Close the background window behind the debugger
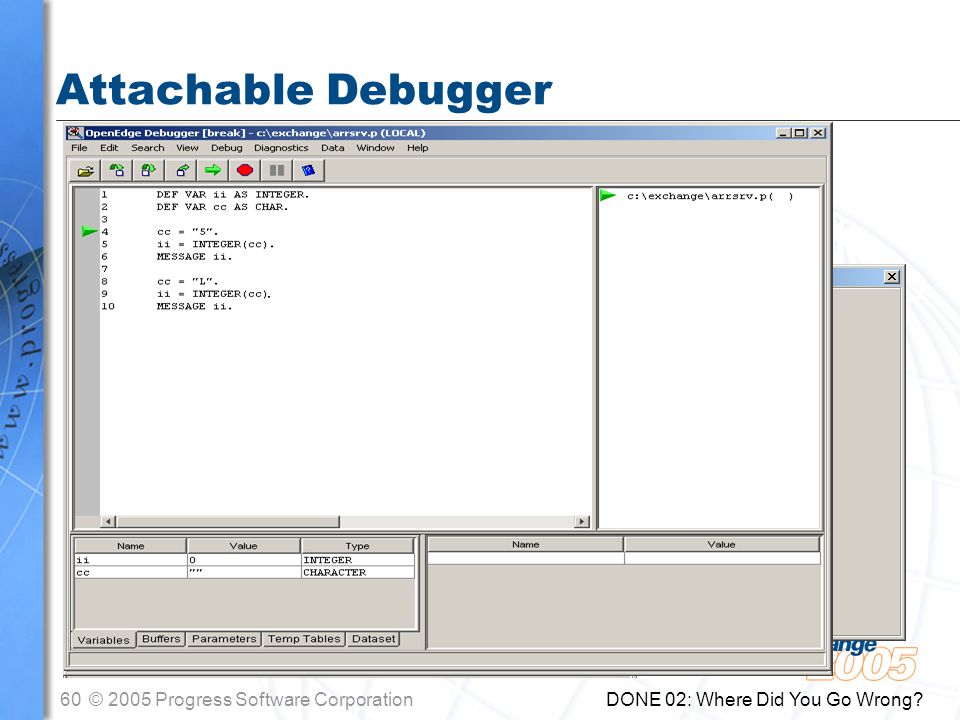The width and height of the screenshot is (960, 720). tap(892, 277)
